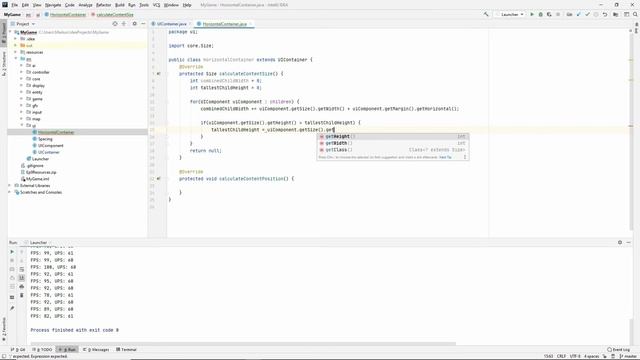This screenshot has height=360, width=640.
Task: Choose getWidth() from completion popup
Action: pos(393,143)
